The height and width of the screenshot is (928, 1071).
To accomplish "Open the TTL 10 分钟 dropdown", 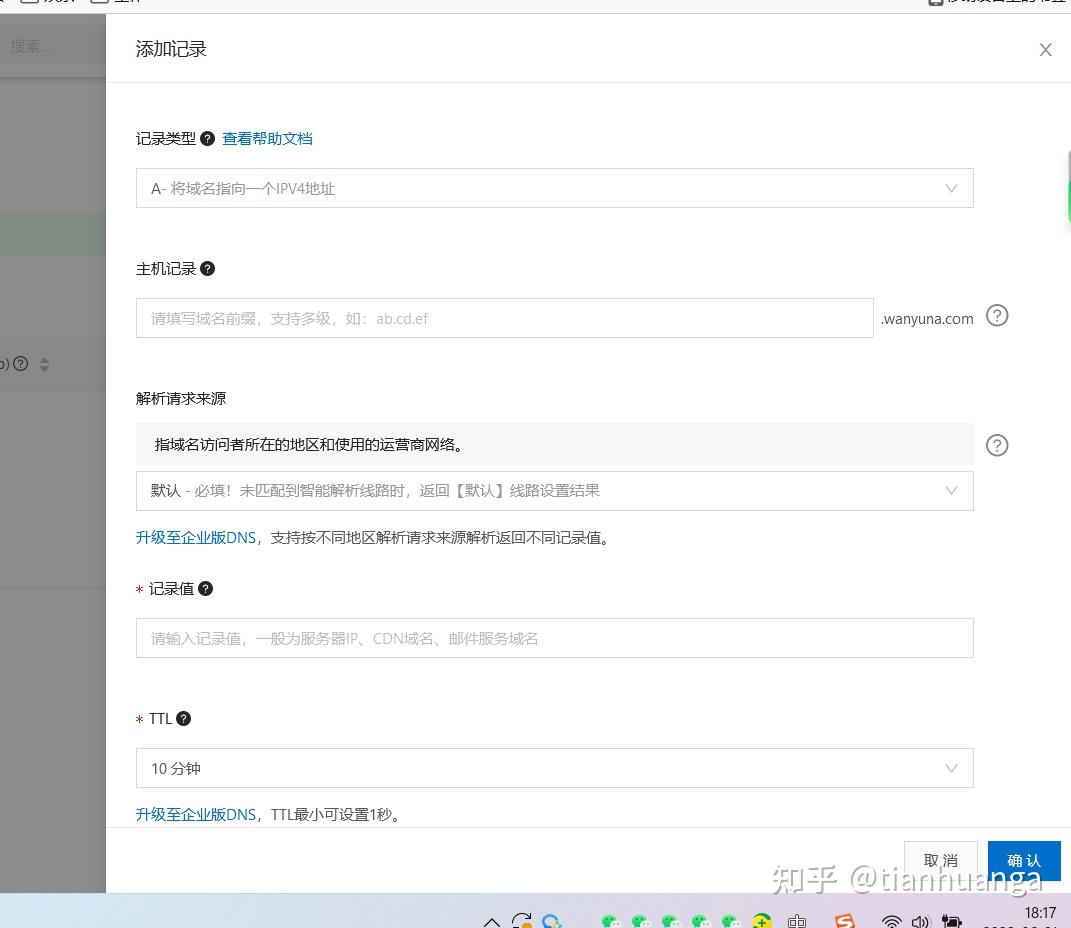I will [554, 768].
